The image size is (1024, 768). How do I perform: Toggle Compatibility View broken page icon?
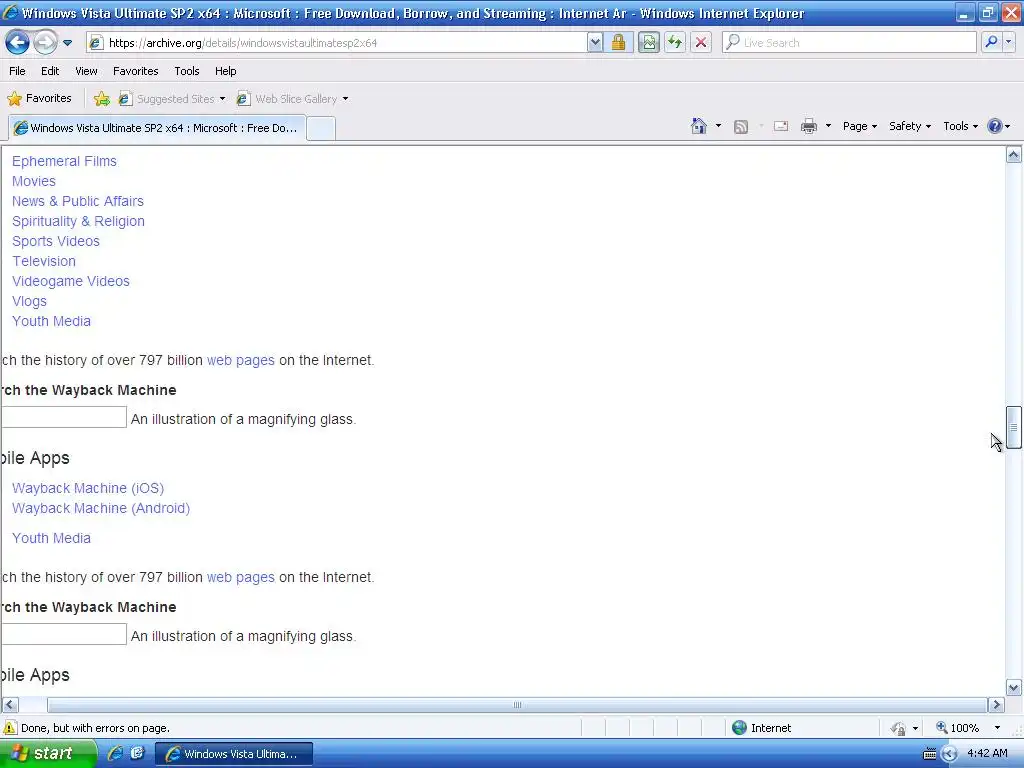coord(648,43)
